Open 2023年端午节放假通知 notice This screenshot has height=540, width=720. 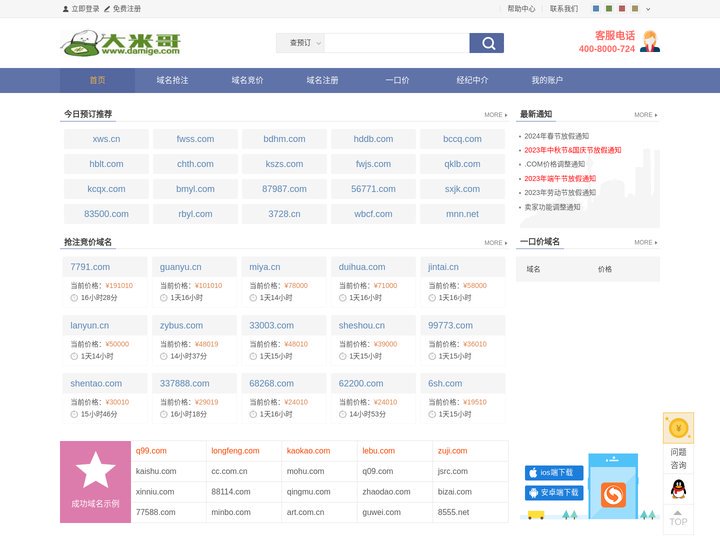pyautogui.click(x=560, y=179)
